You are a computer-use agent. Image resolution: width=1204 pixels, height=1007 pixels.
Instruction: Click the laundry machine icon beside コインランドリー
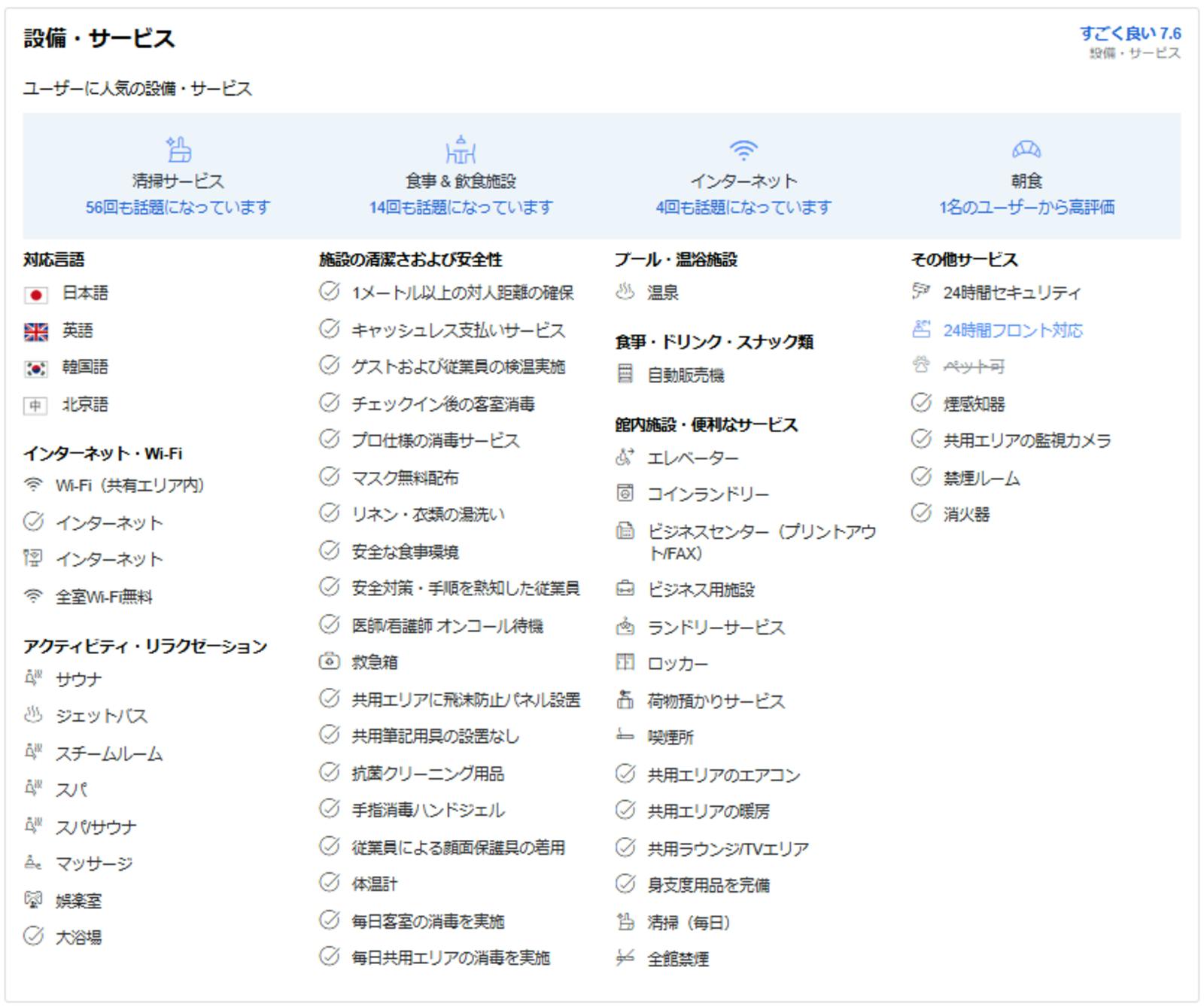tap(625, 493)
